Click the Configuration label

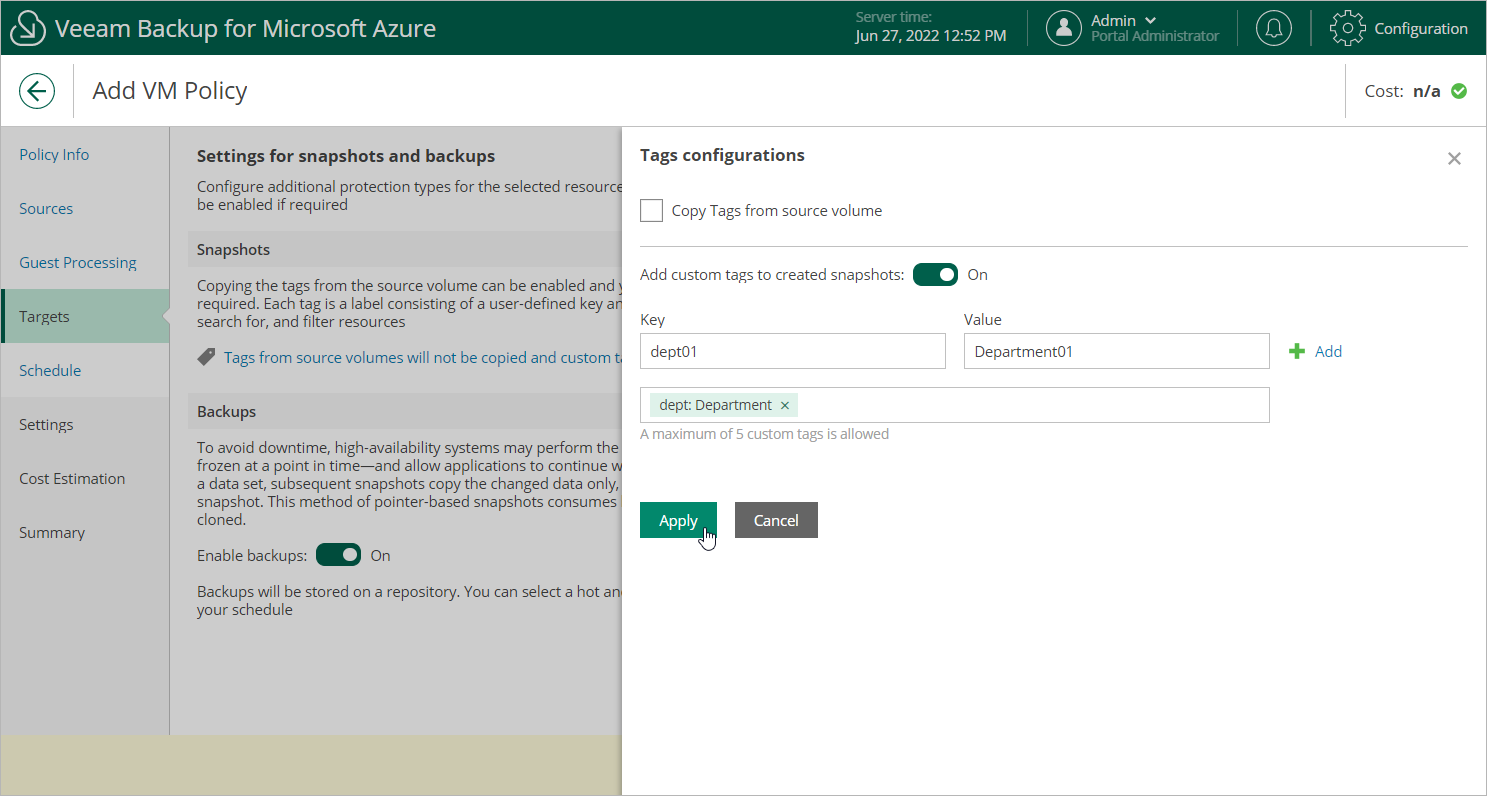click(1421, 28)
